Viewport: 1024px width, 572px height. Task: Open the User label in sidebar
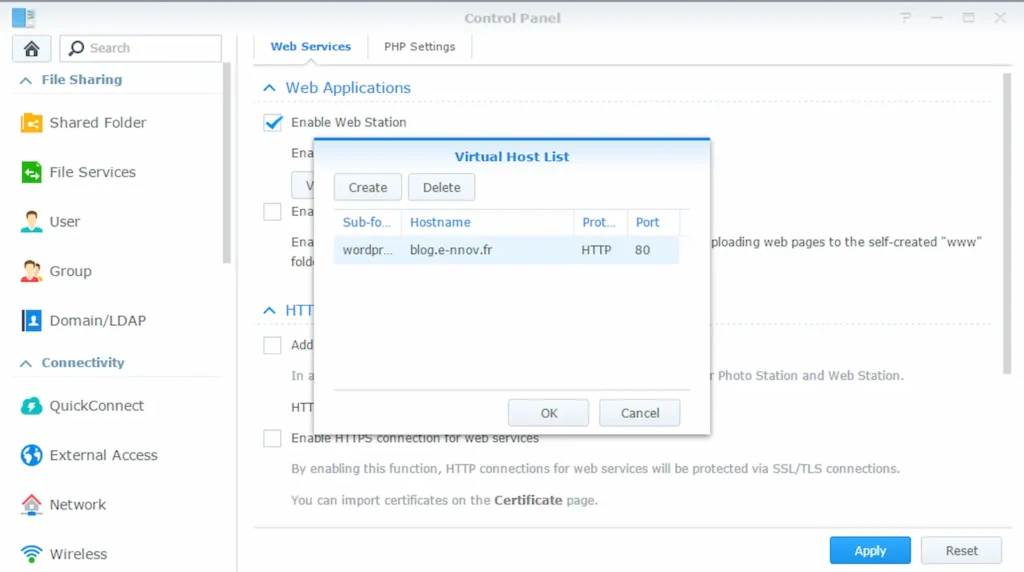click(65, 221)
